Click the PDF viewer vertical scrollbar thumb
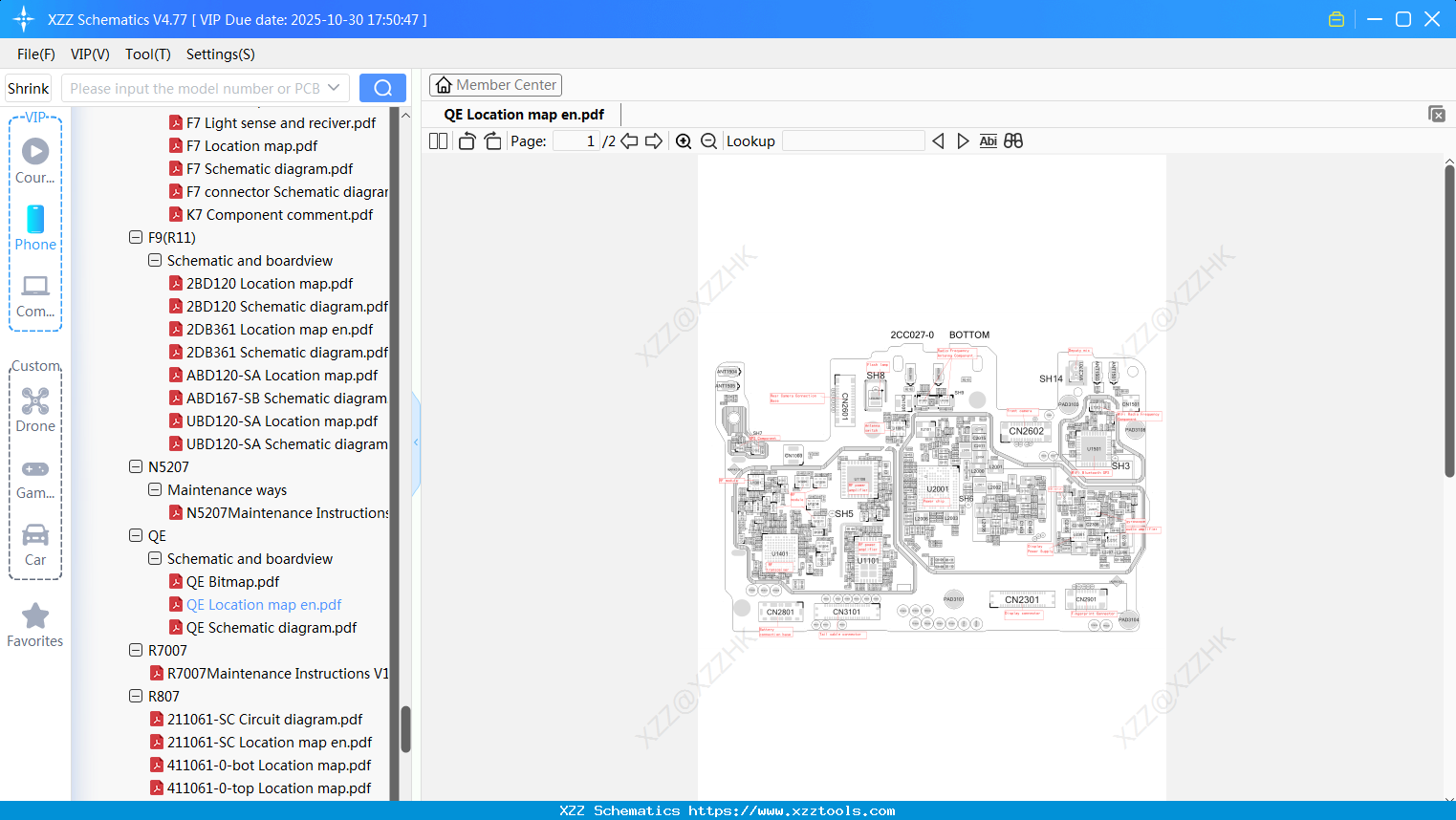The height and width of the screenshot is (820, 1456). point(1449,320)
